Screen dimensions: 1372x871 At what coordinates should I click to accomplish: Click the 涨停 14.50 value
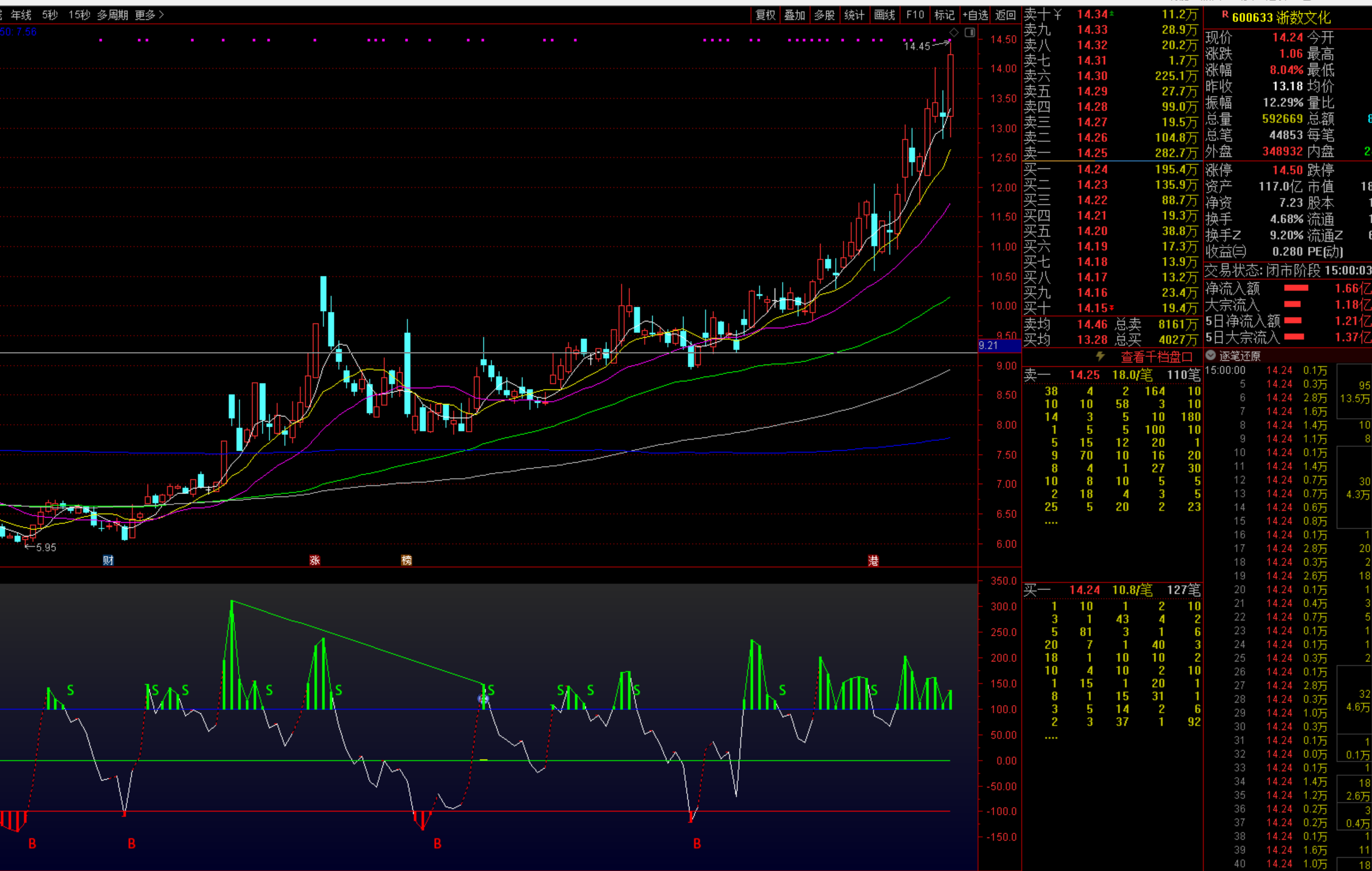click(x=1287, y=170)
